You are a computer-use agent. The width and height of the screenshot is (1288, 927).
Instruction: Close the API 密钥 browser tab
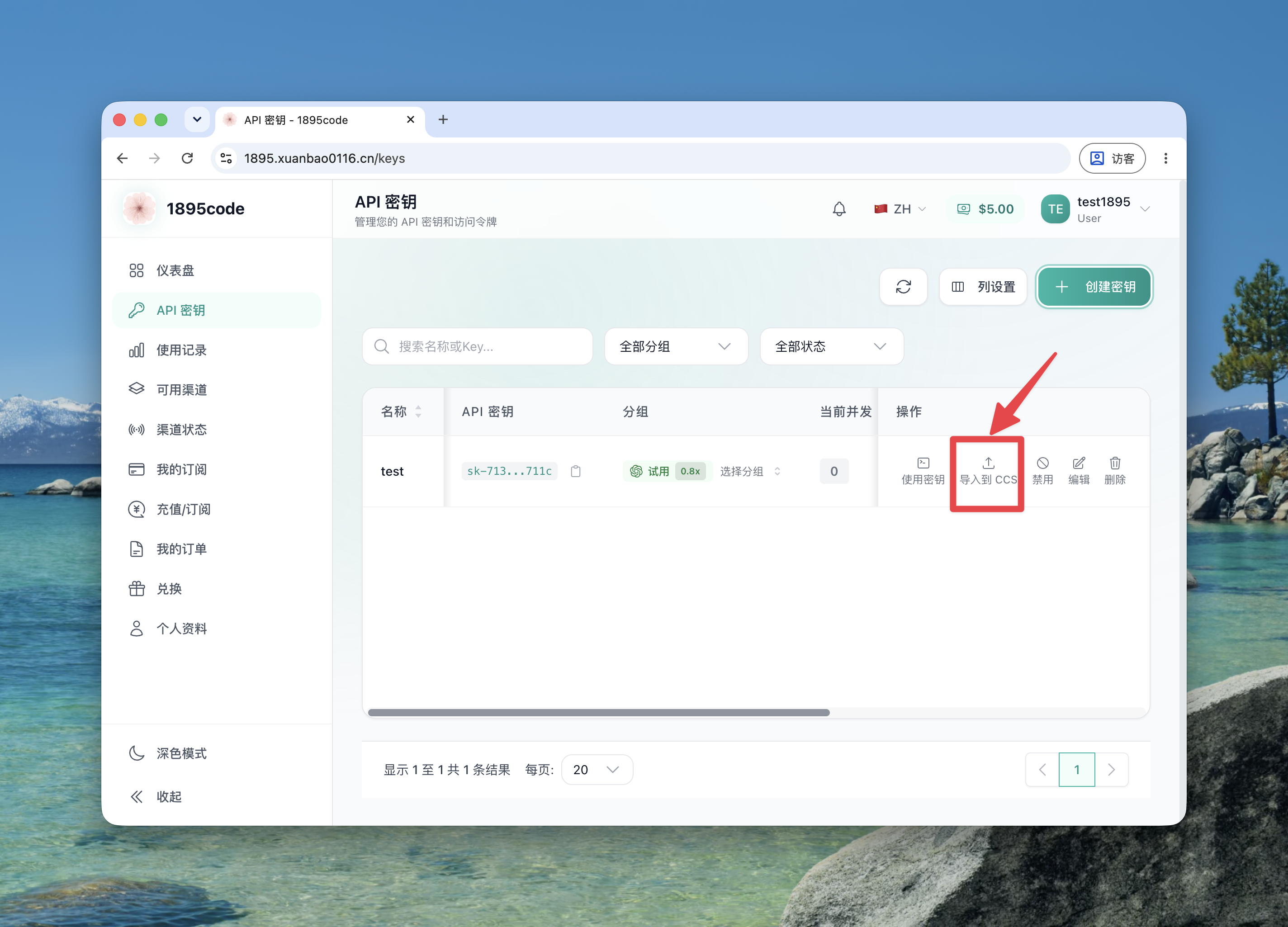pos(410,120)
